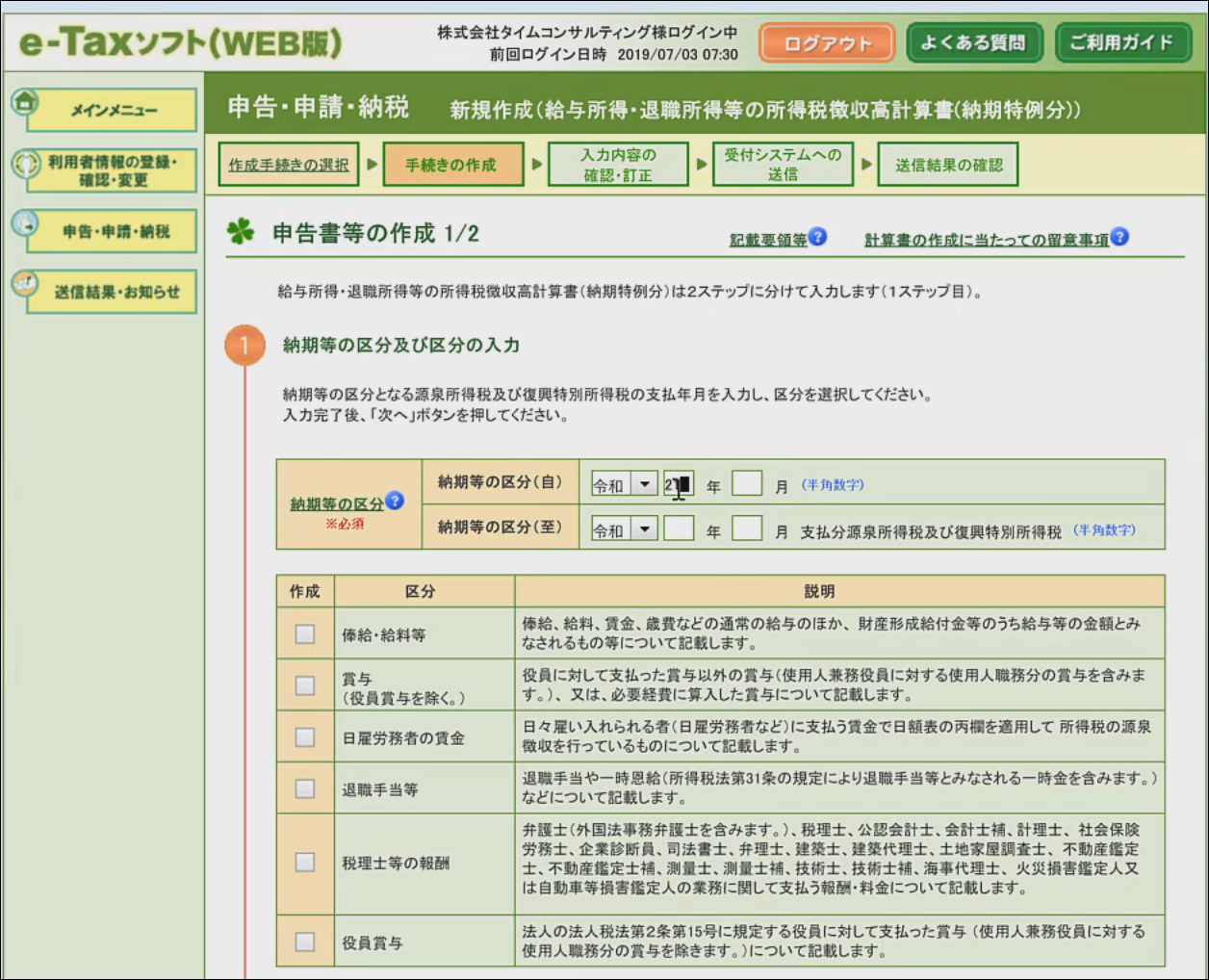The image size is (1209, 980).
Task: Click the 退職手当等 row label
Action: point(380,789)
